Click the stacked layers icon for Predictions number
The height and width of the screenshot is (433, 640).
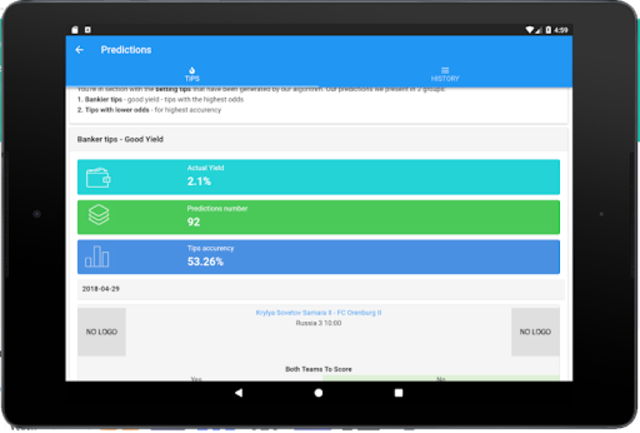(x=98, y=215)
